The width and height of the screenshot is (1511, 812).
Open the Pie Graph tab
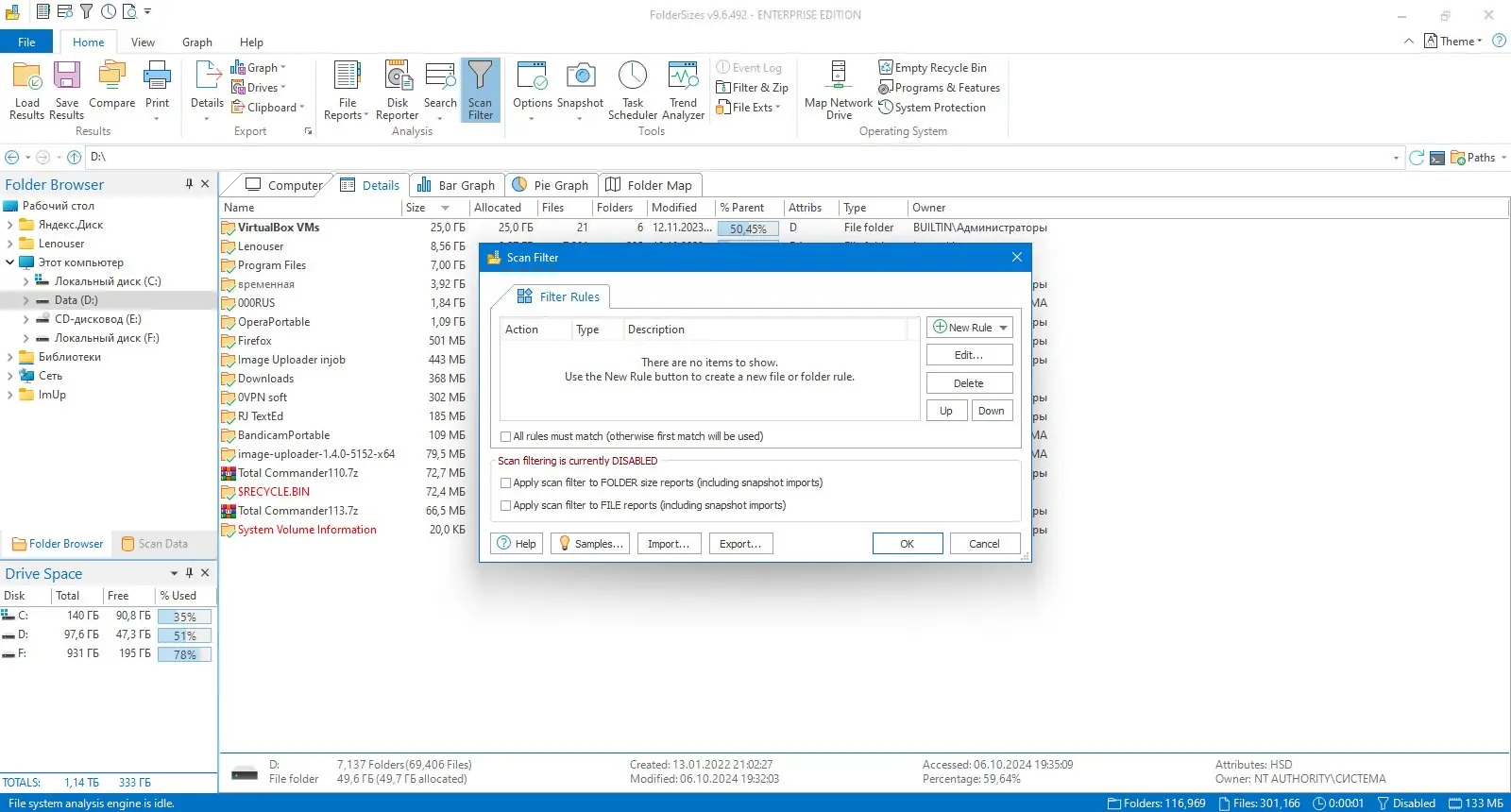coord(551,185)
